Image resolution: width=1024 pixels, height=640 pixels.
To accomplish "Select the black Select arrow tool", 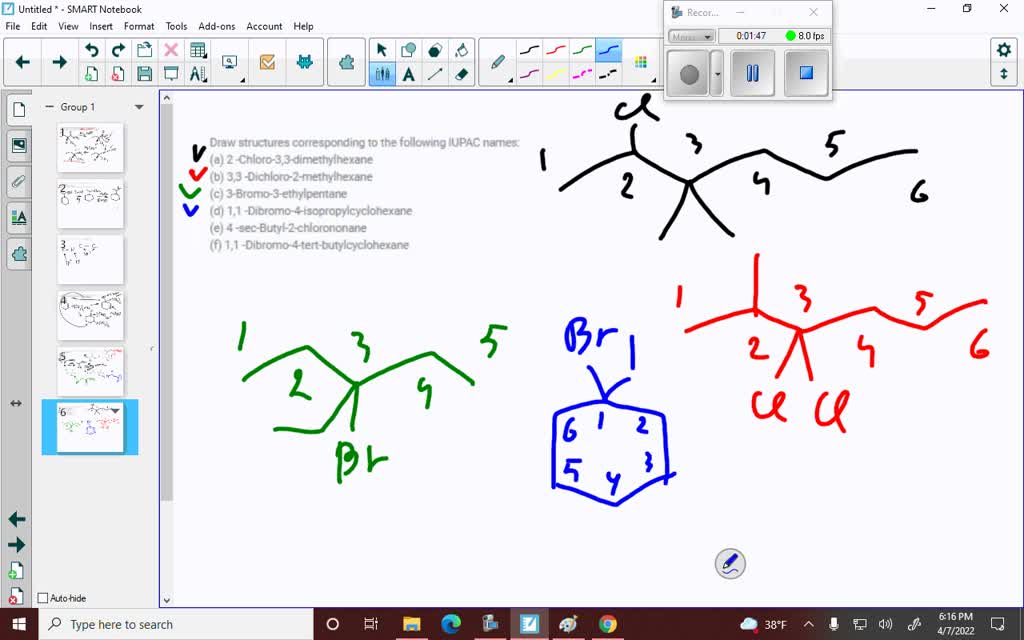I will pyautogui.click(x=381, y=47).
